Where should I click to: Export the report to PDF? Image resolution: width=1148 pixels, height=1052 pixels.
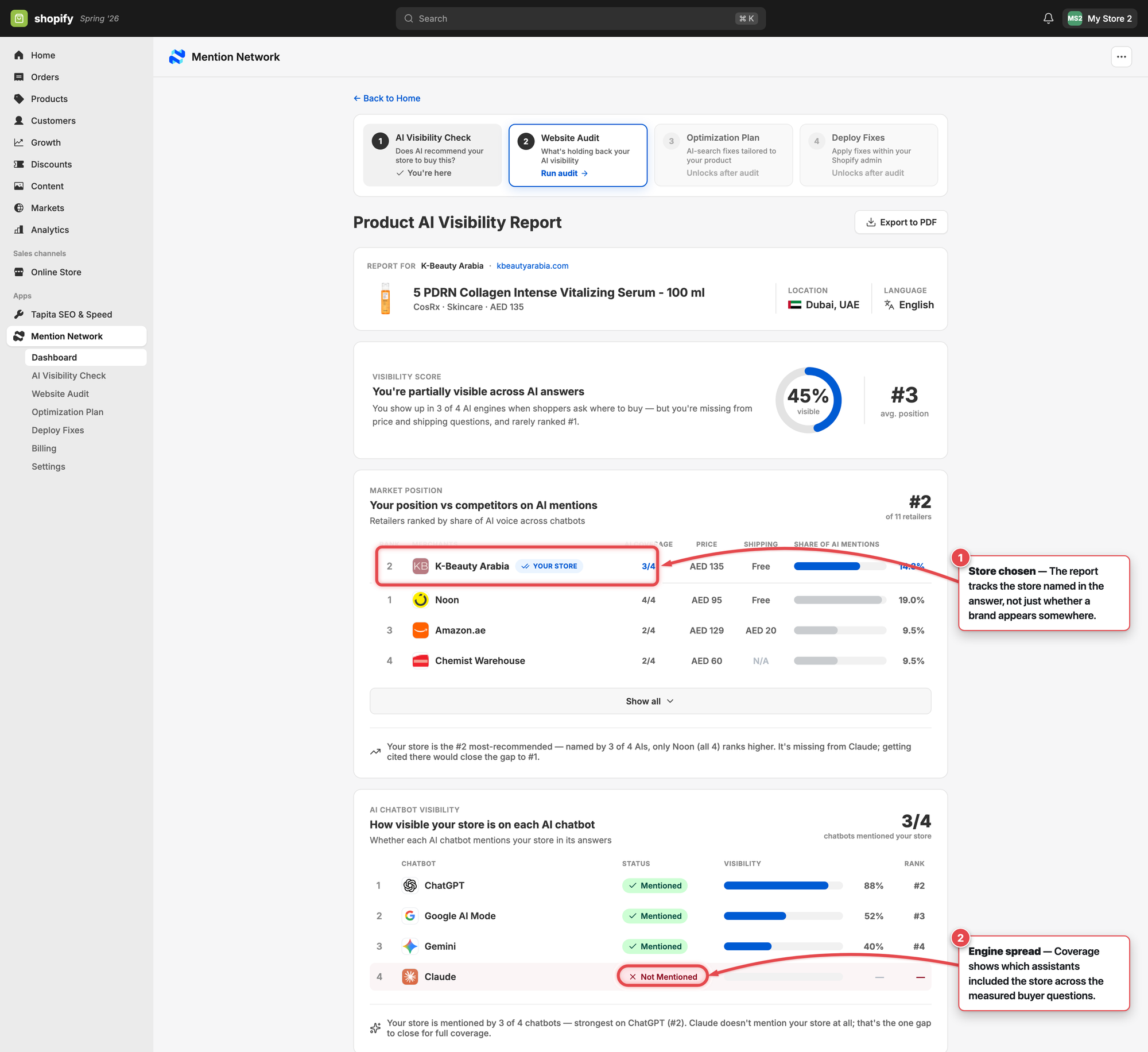click(901, 222)
